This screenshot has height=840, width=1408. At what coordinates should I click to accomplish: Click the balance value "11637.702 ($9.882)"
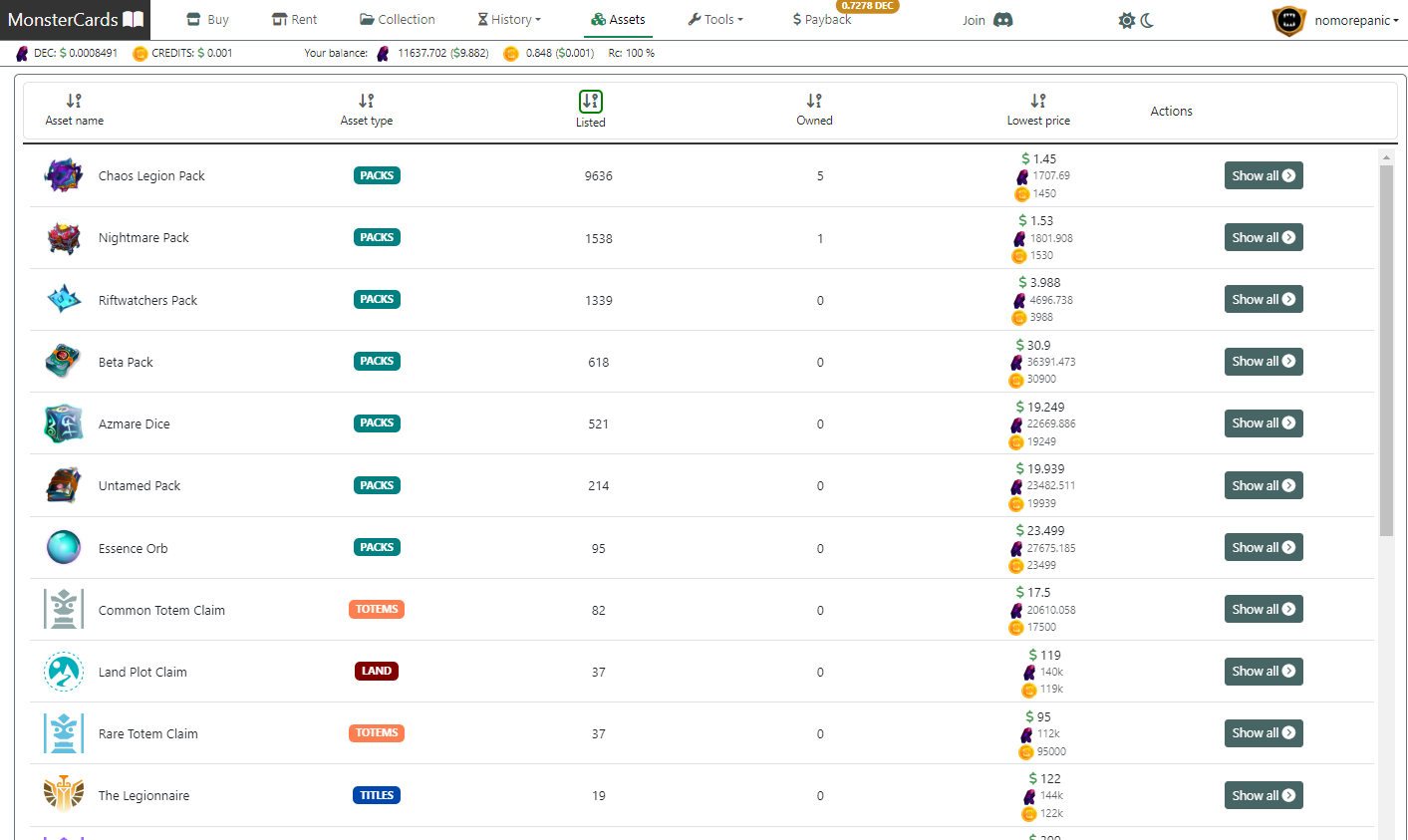[443, 53]
